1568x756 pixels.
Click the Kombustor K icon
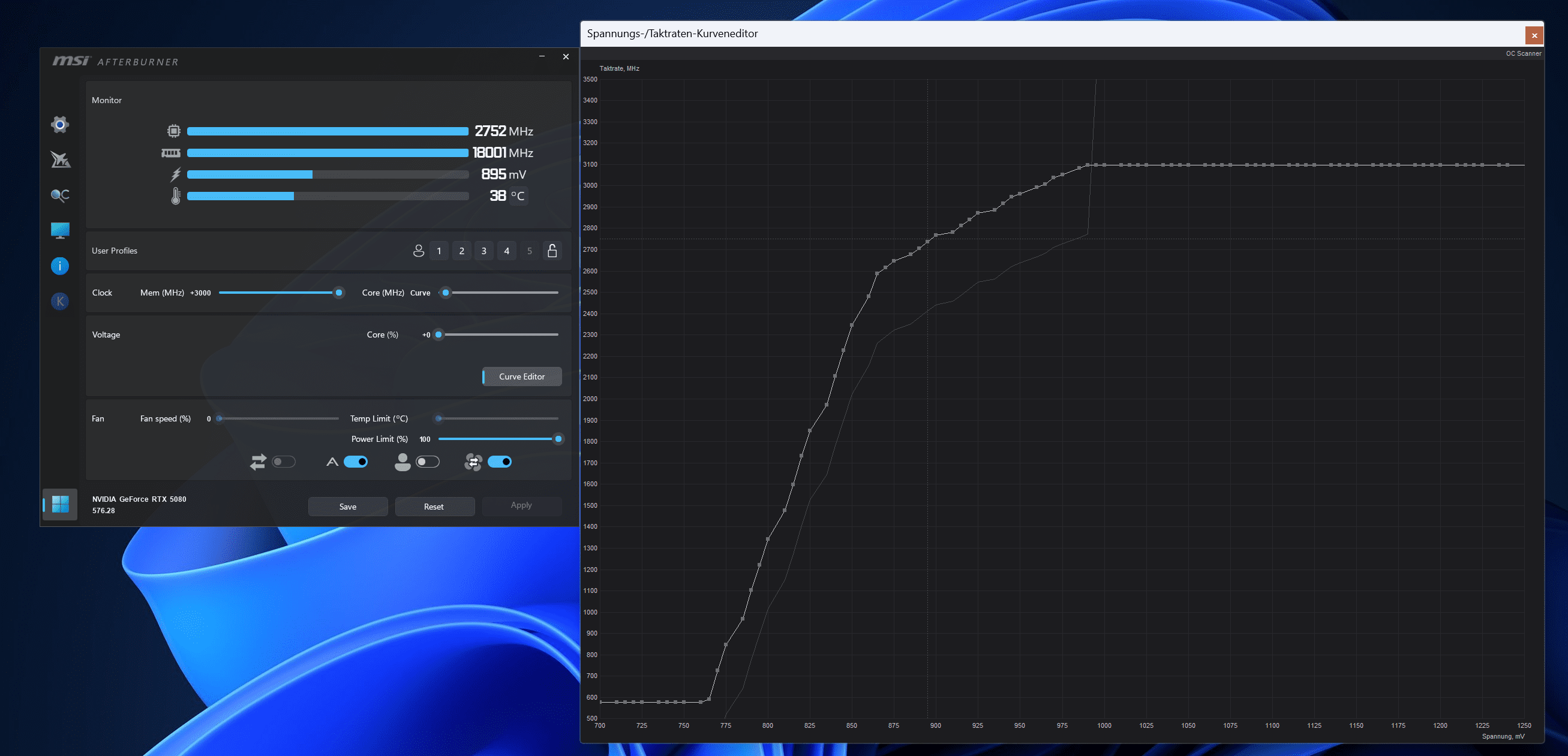[59, 301]
